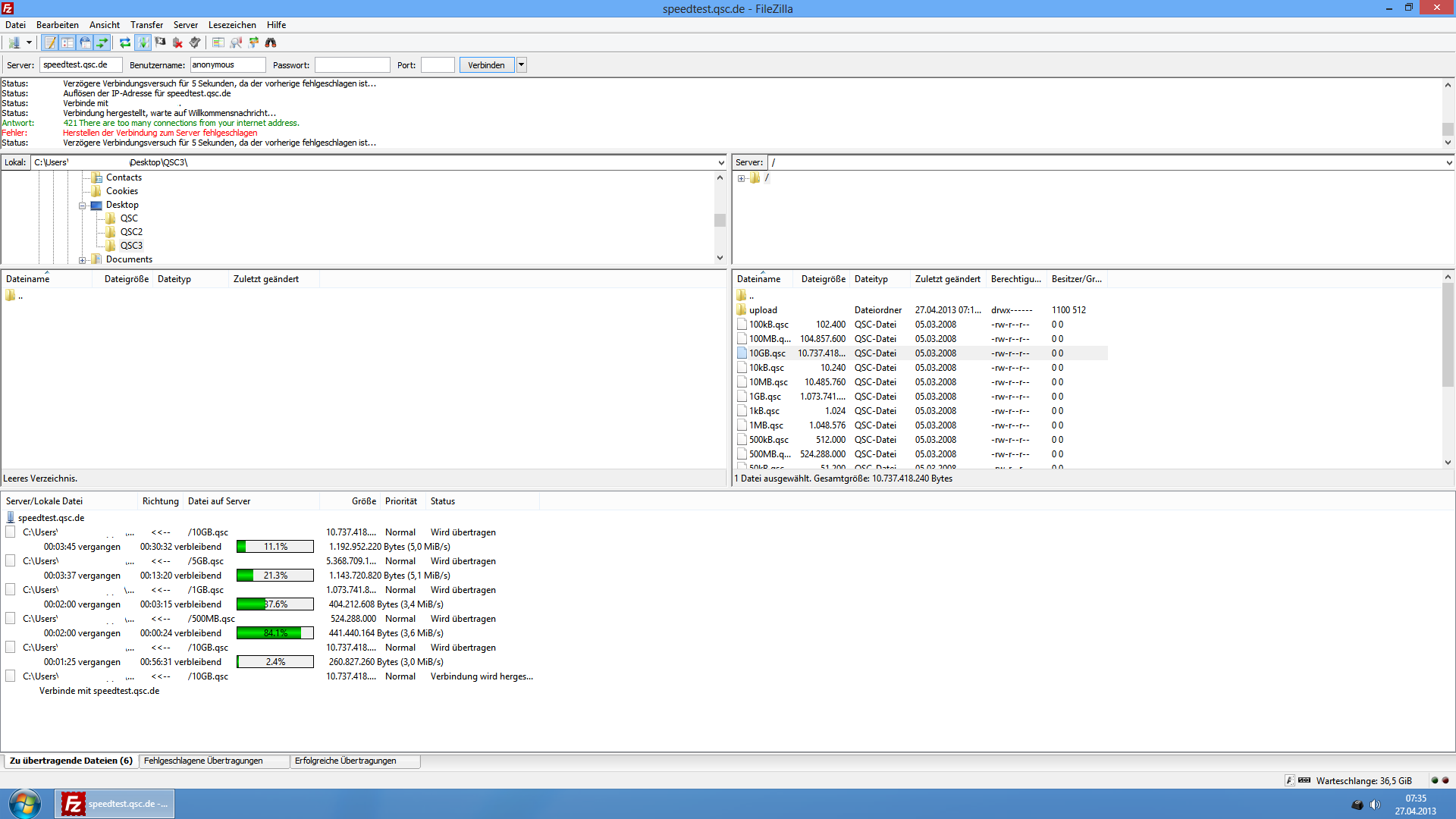The image size is (1456, 819).
Task: Click the binoculars file search icon
Action: pyautogui.click(x=271, y=43)
